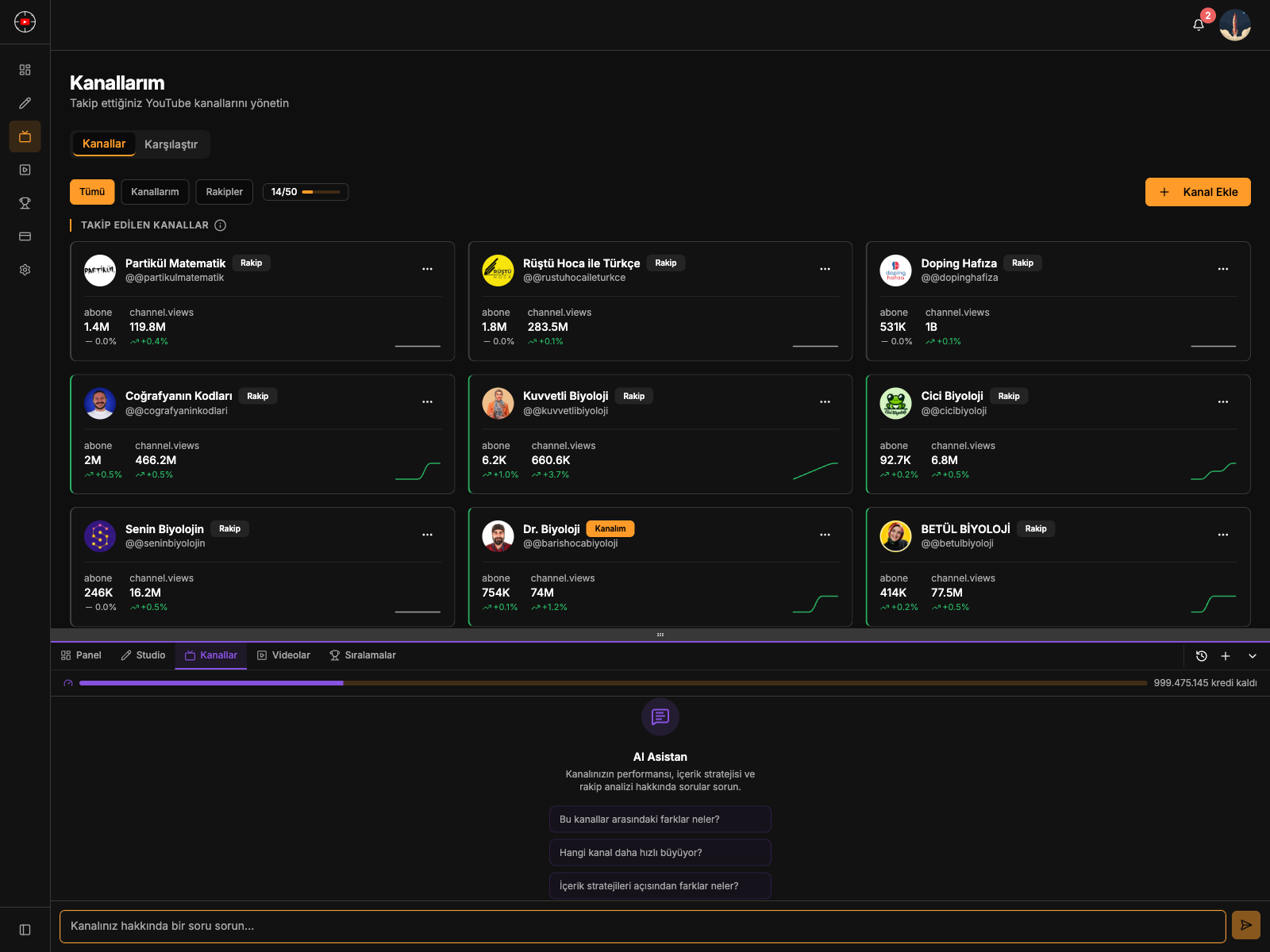Click the Kanalım badge on Dr. Biyoloji

tap(610, 528)
